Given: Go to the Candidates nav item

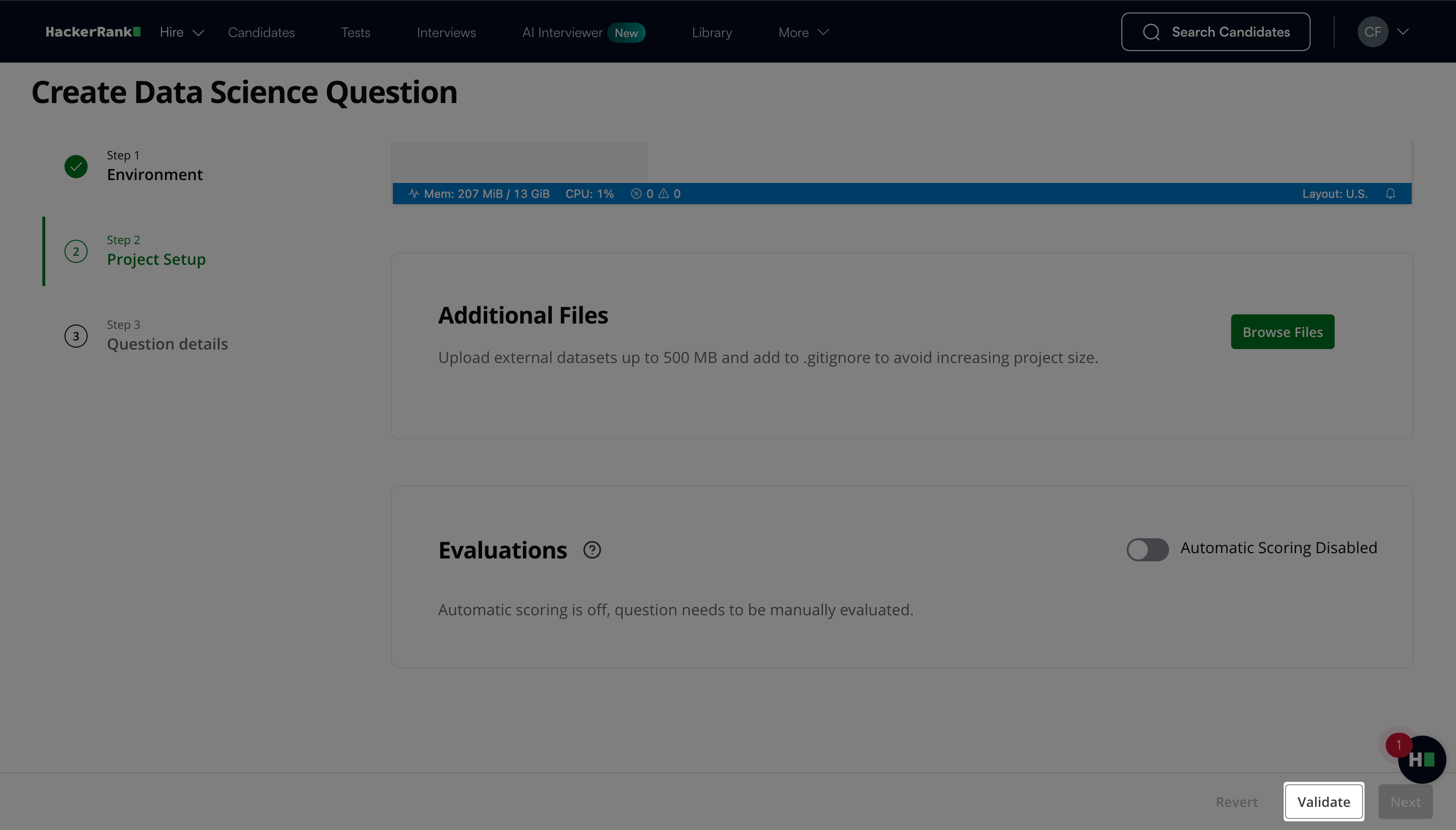Looking at the screenshot, I should [261, 32].
